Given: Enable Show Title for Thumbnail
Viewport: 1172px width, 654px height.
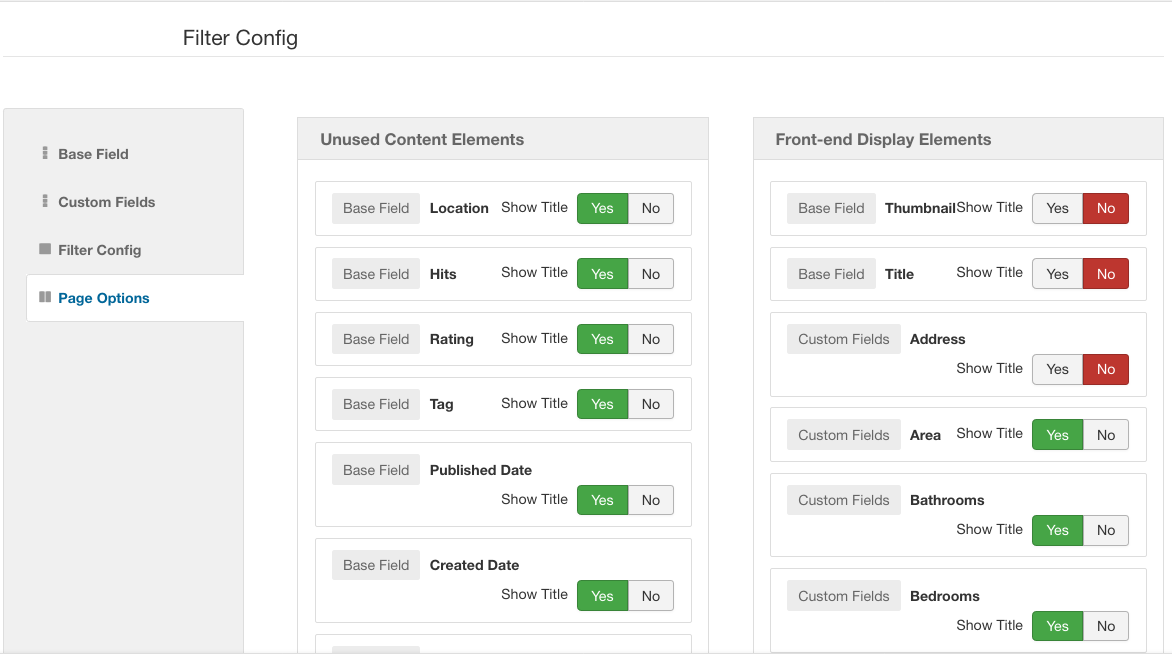Looking at the screenshot, I should (1057, 208).
